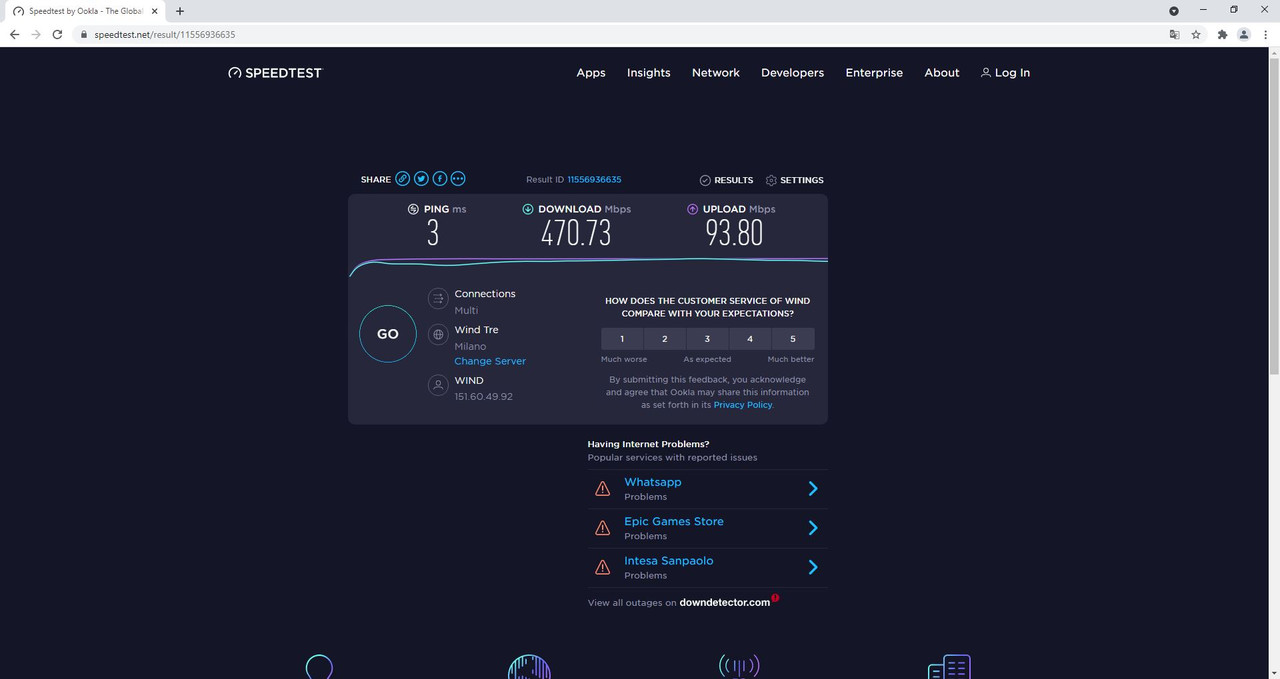Go back with browser back arrow
Viewport: 1280px width, 679px height.
14,34
